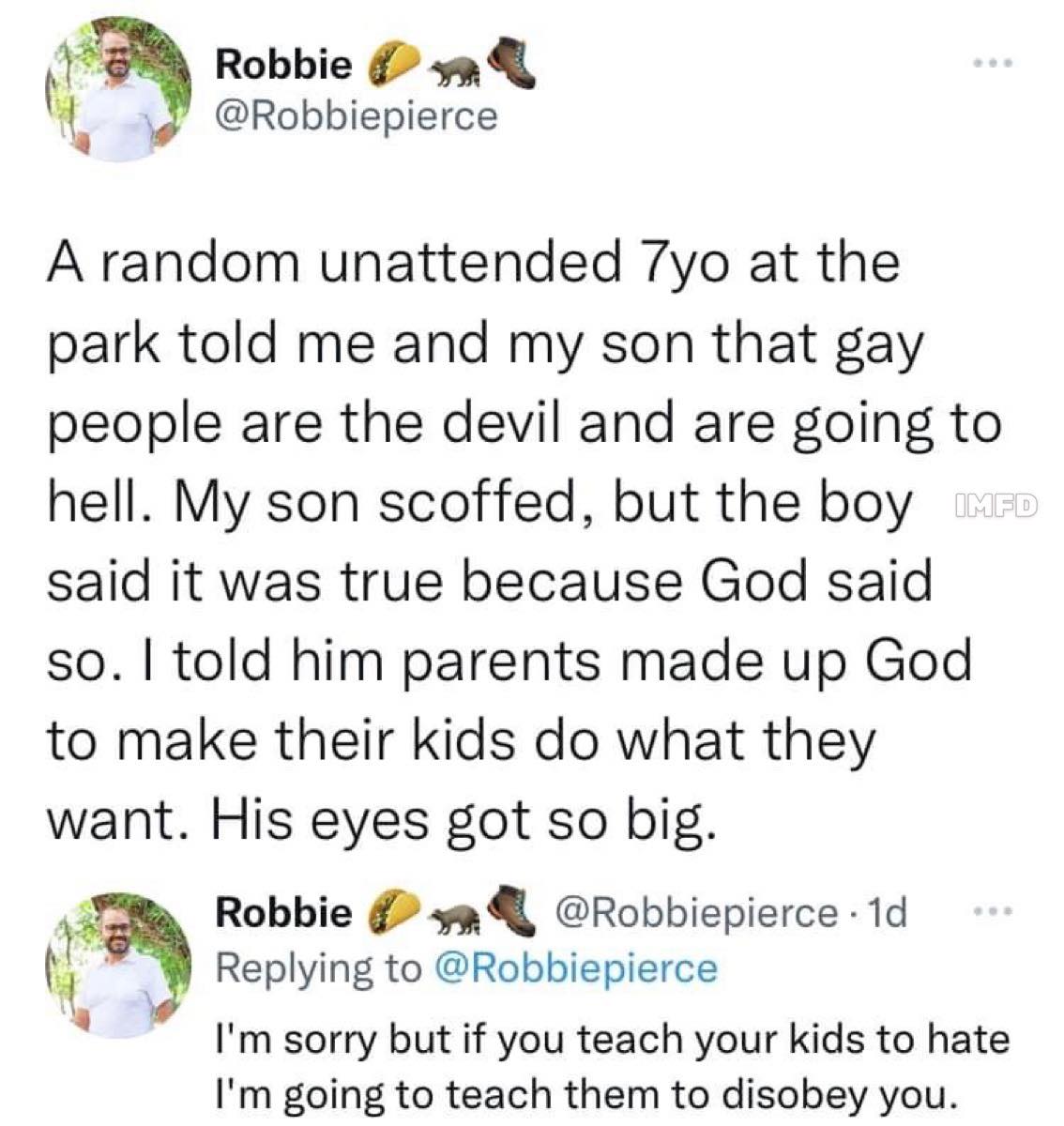This screenshot has height=1126, width=1064.
Task: Click the gray 'Replying to' label
Action: pos(319,967)
